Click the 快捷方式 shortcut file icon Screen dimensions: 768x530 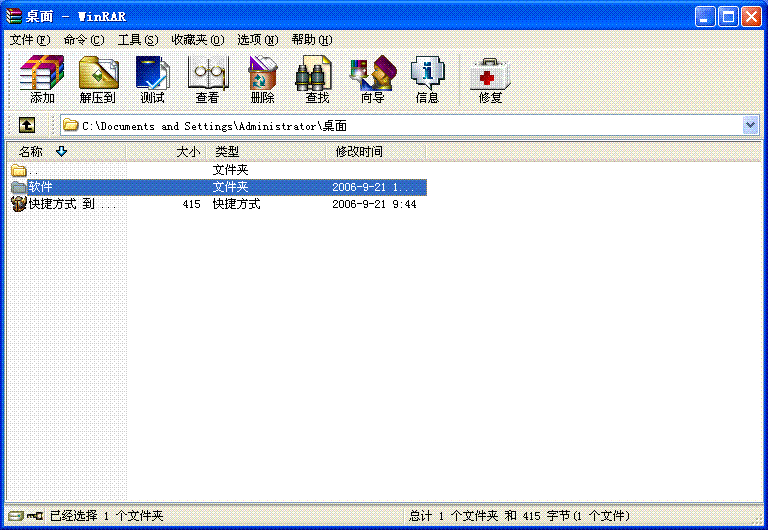[x=19, y=204]
